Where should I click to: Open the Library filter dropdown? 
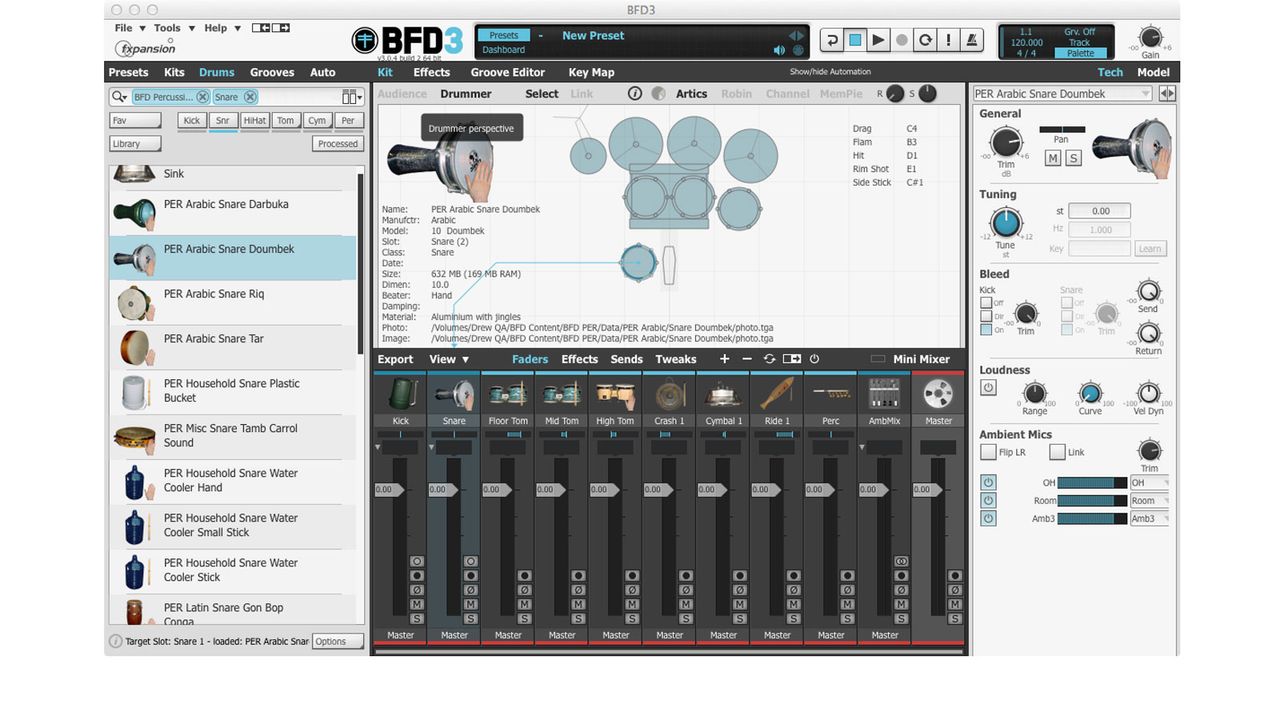pyautogui.click(x=135, y=144)
